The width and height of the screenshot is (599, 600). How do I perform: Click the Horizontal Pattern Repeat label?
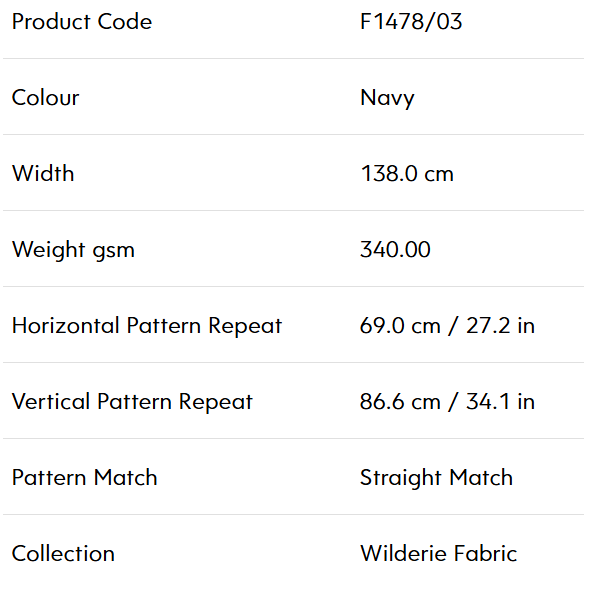[147, 326]
